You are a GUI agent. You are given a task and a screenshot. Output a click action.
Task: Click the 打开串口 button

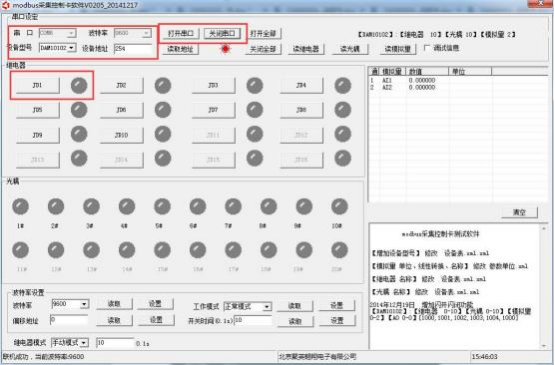coord(181,34)
